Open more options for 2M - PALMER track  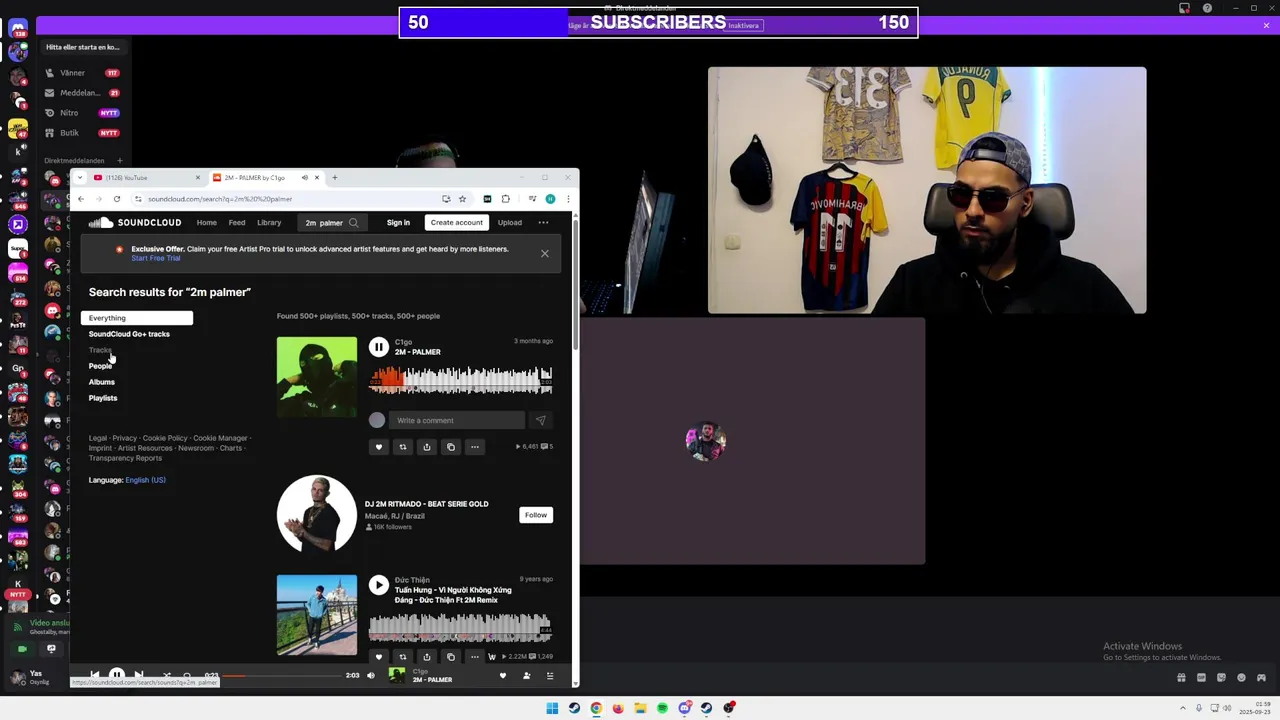pos(474,447)
